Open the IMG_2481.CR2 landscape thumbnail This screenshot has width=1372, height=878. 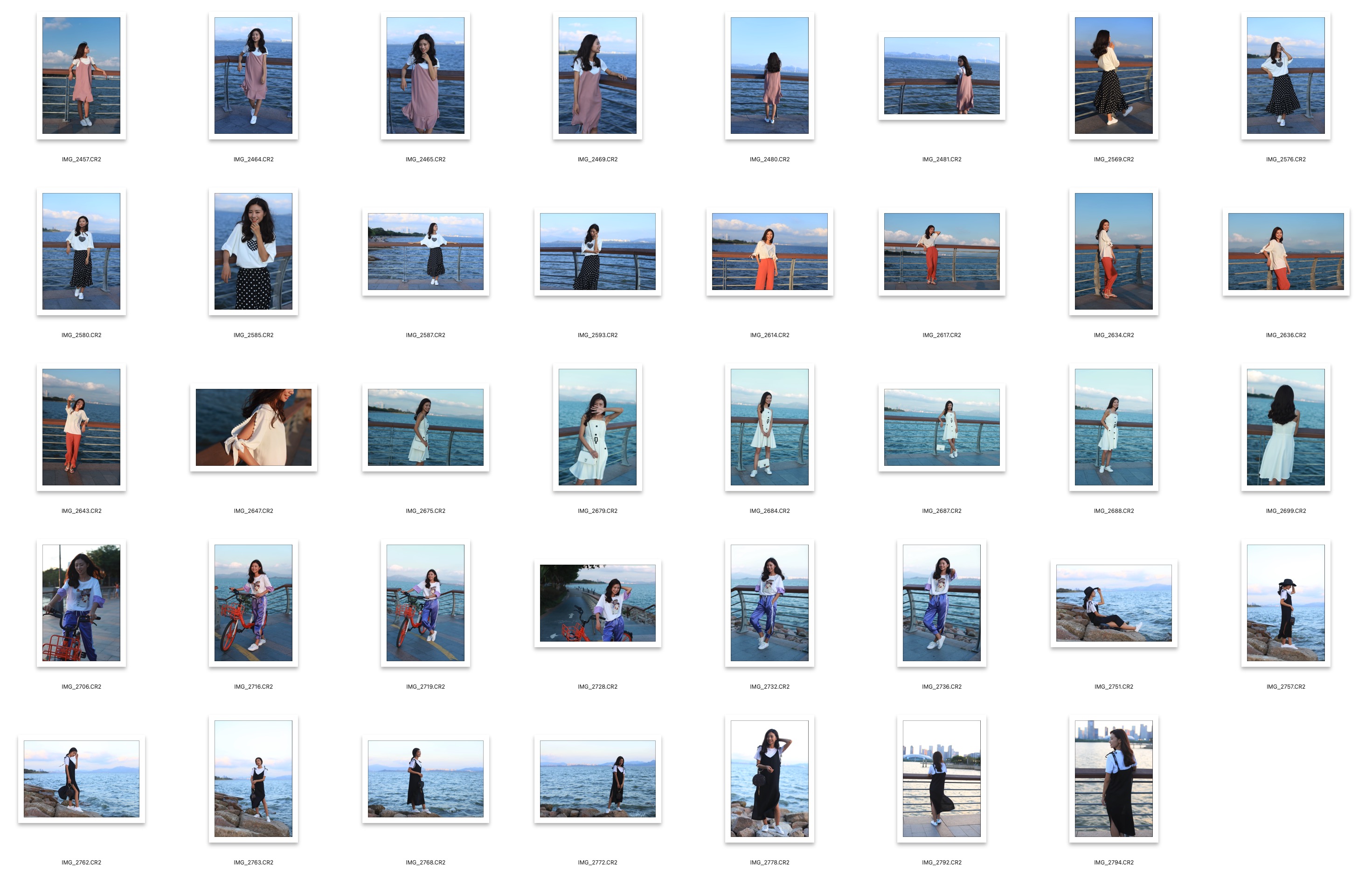pos(942,76)
